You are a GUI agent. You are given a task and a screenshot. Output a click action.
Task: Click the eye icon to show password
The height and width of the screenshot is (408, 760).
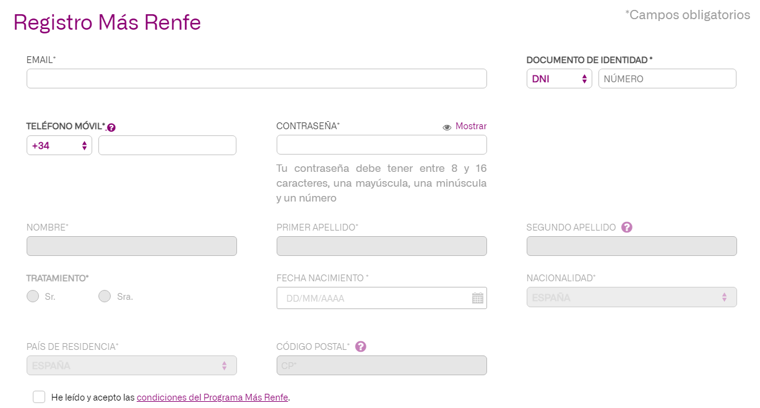(447, 127)
